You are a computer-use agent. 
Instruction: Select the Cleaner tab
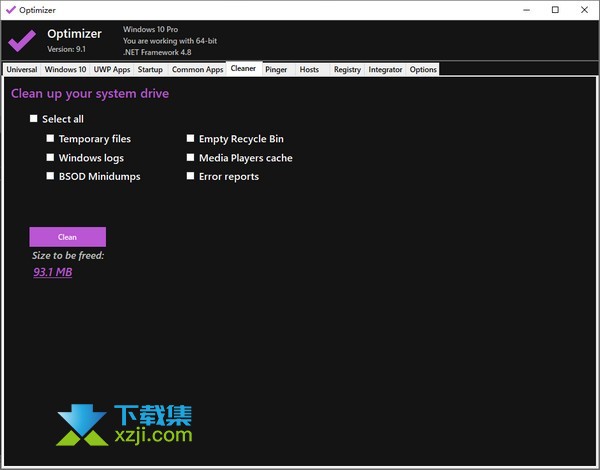pos(243,69)
